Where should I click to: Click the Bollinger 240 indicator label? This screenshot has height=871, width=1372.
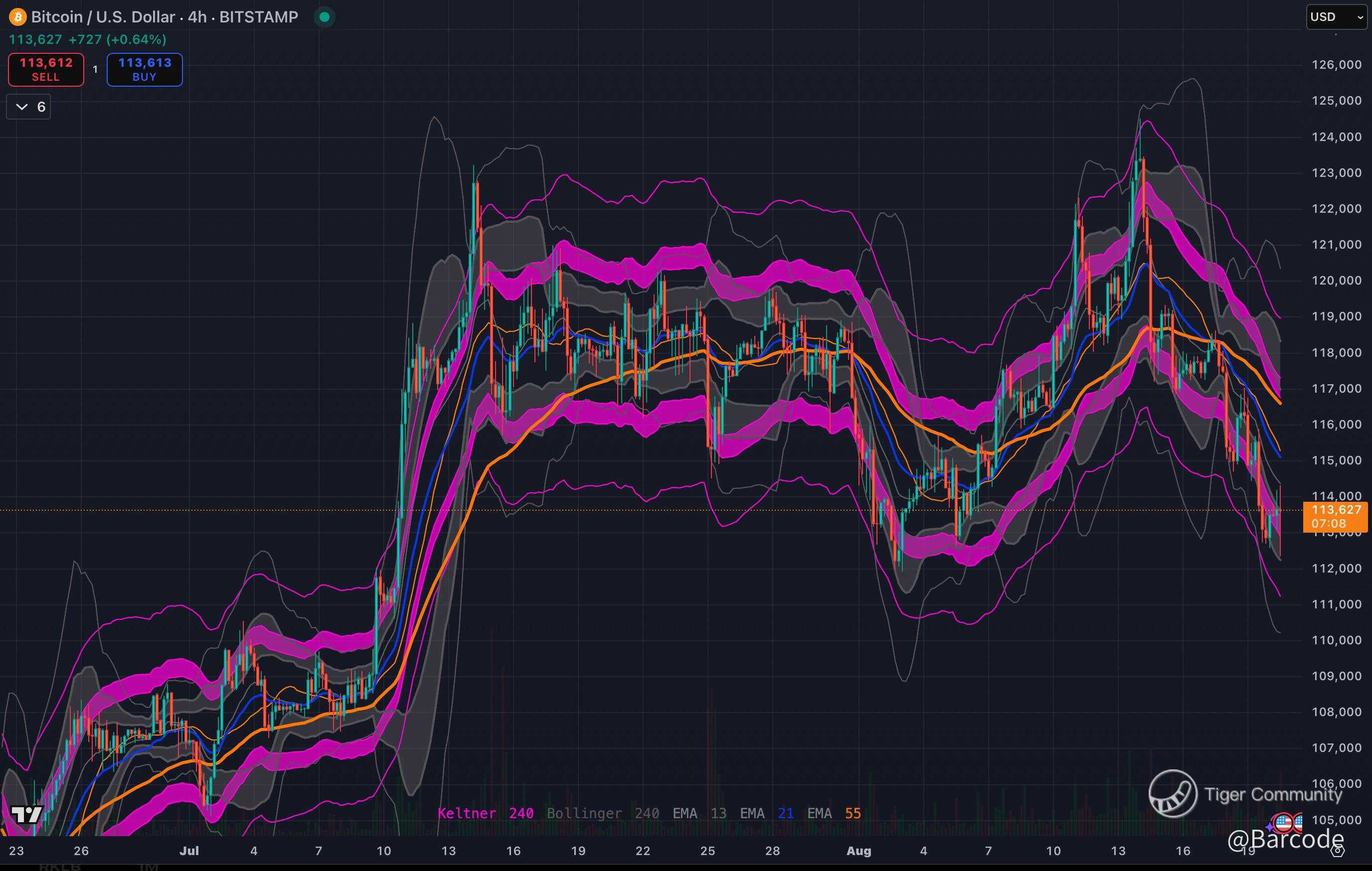click(x=602, y=813)
